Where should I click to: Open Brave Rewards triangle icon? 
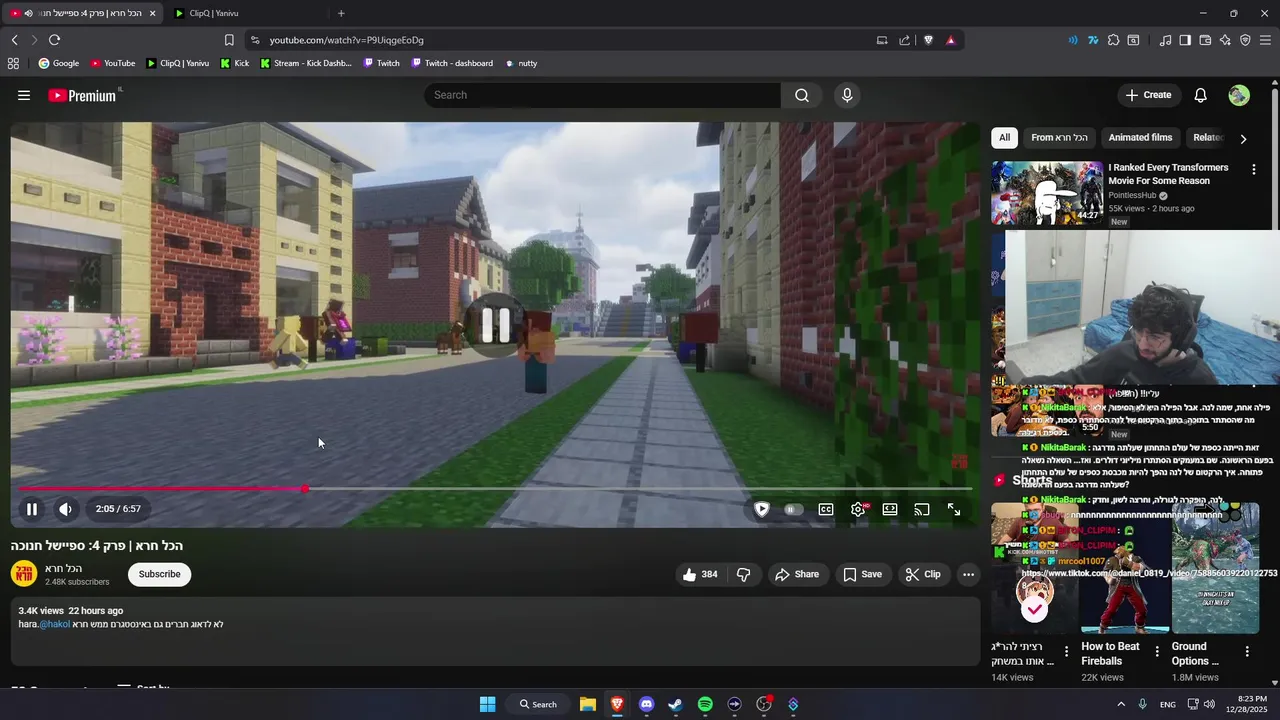coord(950,40)
